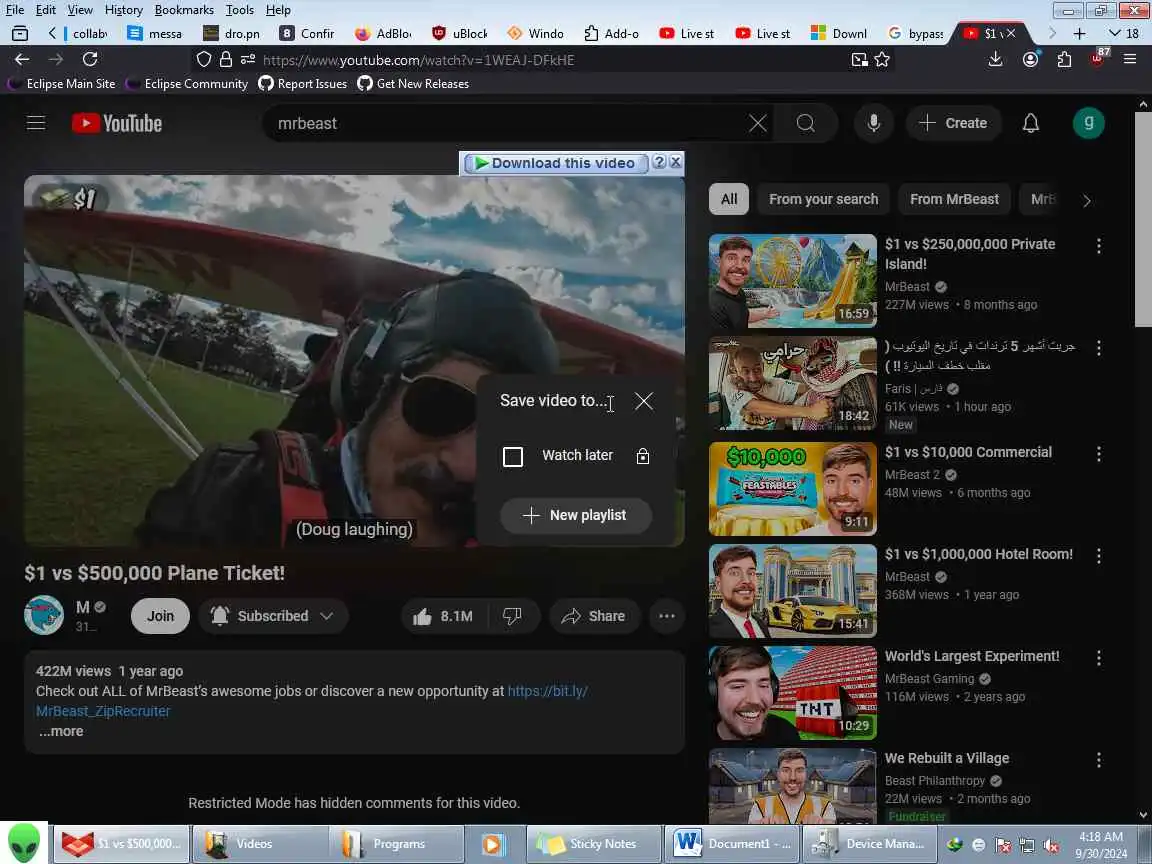Dislike the video with thumbs down

(512, 616)
